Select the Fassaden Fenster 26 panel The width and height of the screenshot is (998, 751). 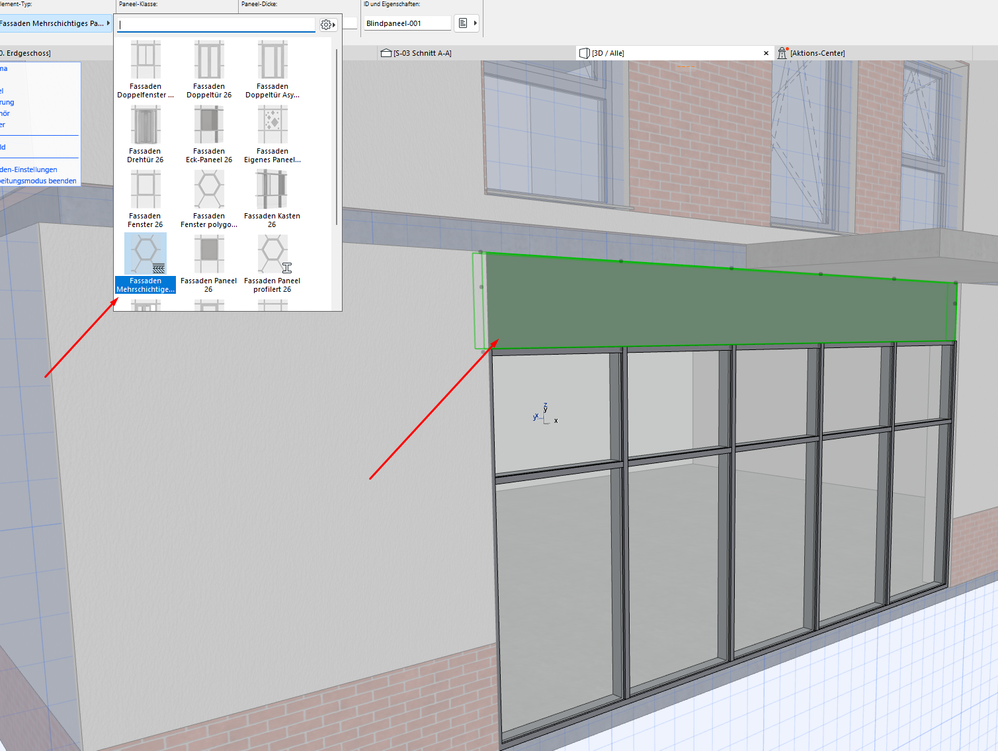coord(146,198)
